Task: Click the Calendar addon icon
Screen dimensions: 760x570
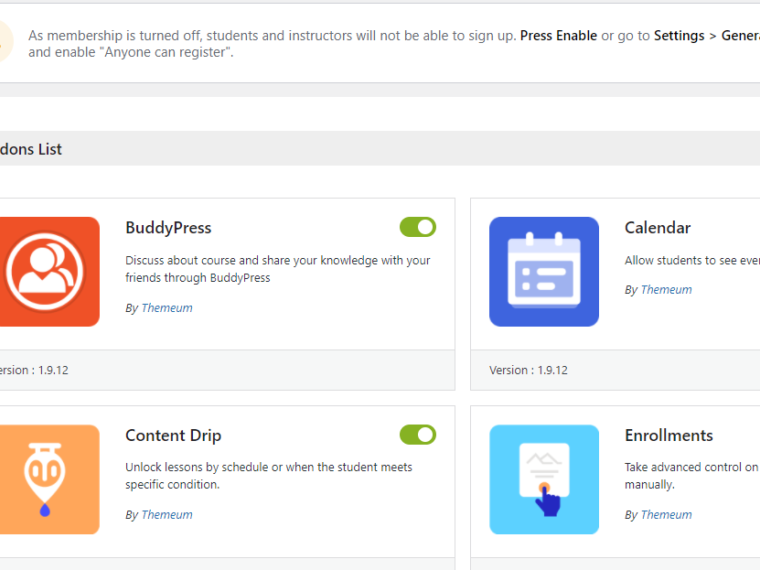Action: coord(543,271)
